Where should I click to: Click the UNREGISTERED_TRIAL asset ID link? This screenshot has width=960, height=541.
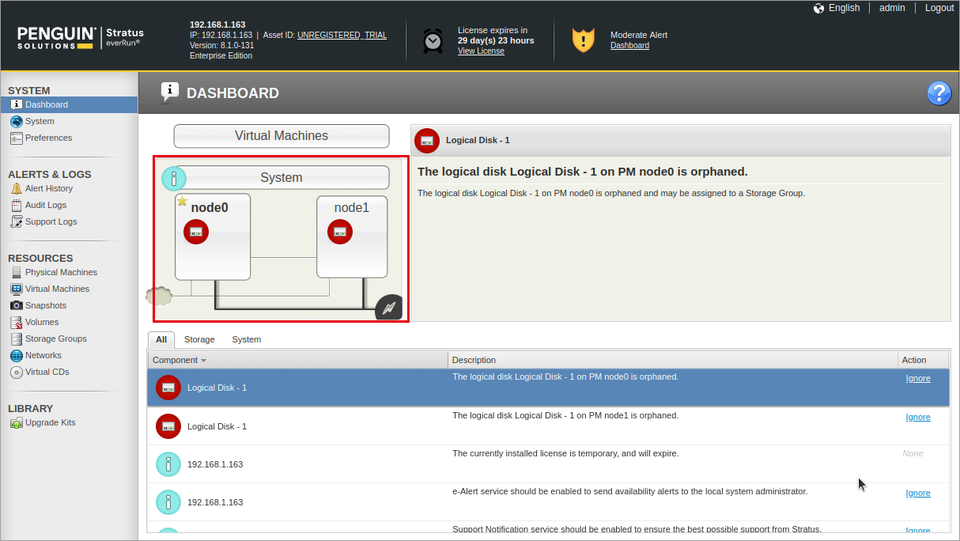(342, 35)
